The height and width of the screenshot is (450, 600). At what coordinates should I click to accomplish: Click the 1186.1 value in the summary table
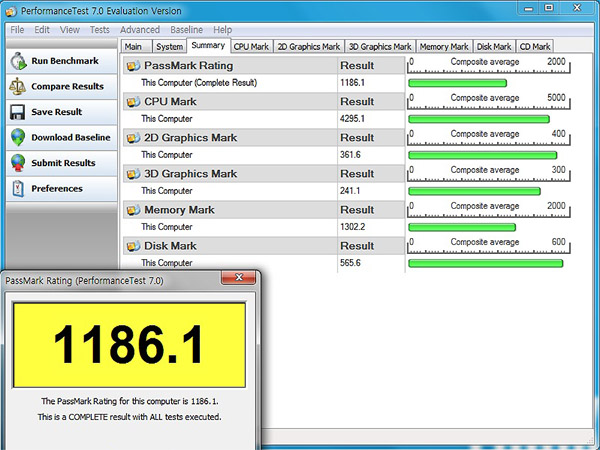coord(352,83)
